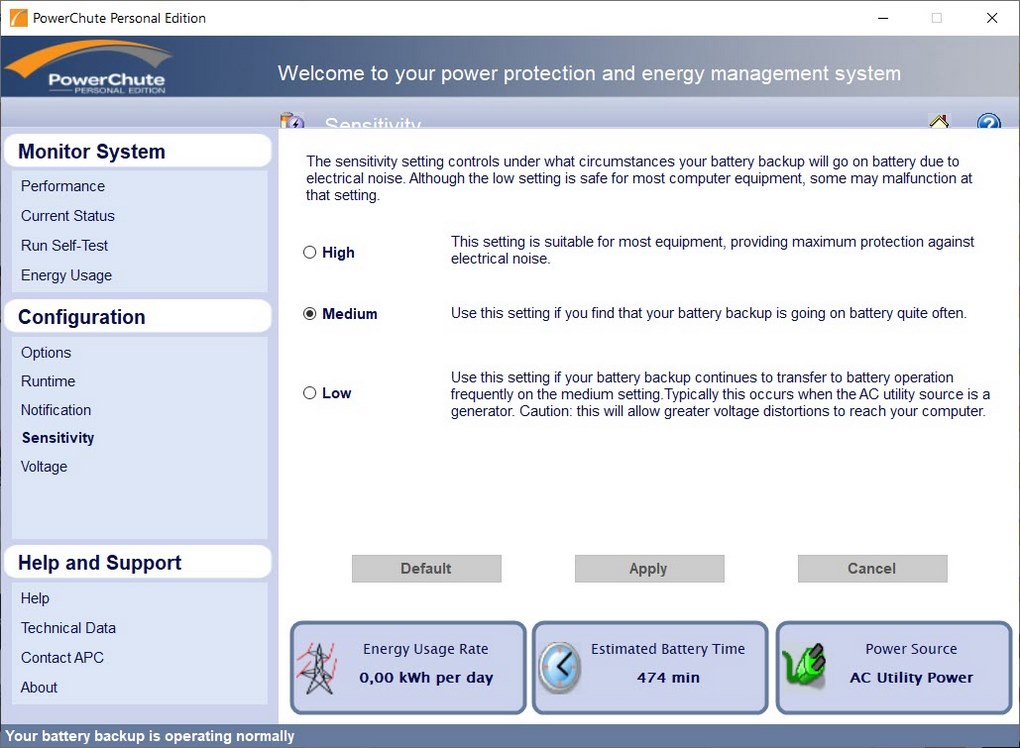
Task: Click the home icon in the header
Action: click(x=939, y=122)
